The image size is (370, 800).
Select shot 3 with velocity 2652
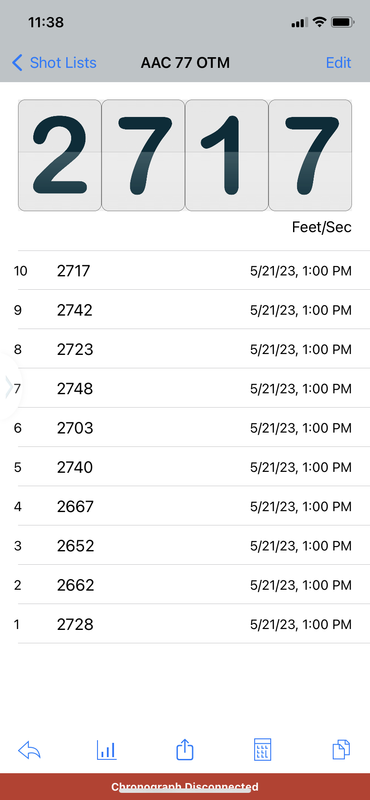click(x=185, y=545)
